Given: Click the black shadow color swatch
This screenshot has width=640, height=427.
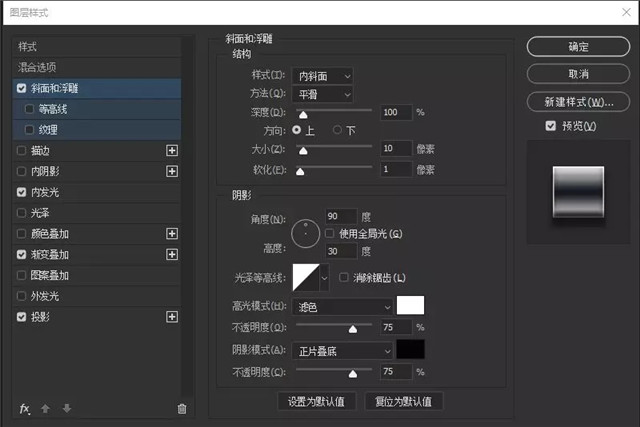Looking at the screenshot, I should (x=410, y=349).
